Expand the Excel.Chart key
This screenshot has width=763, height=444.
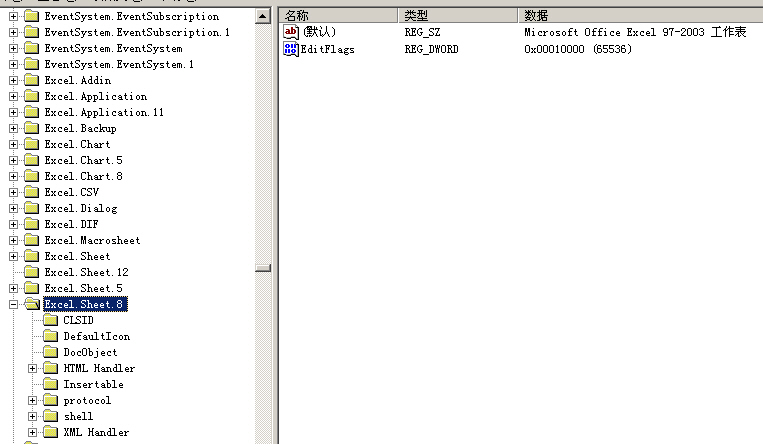(x=14, y=145)
